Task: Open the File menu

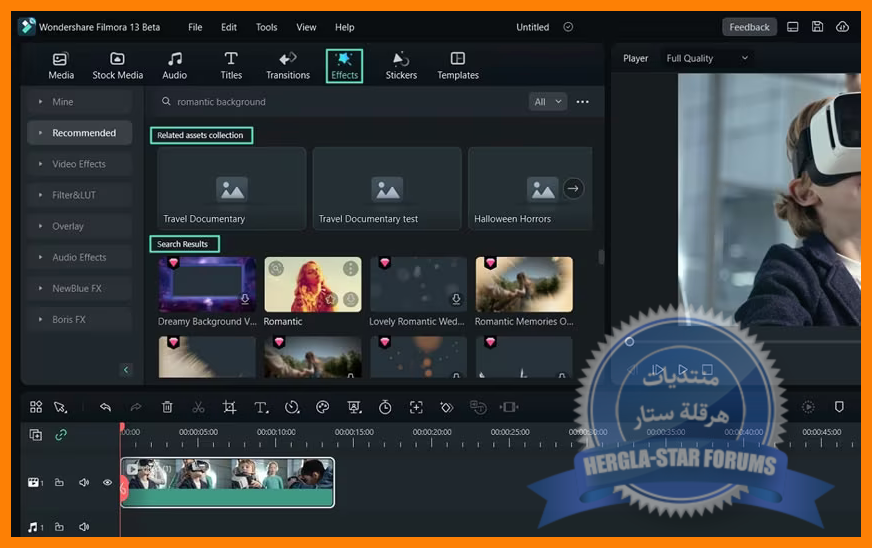Action: (x=195, y=27)
